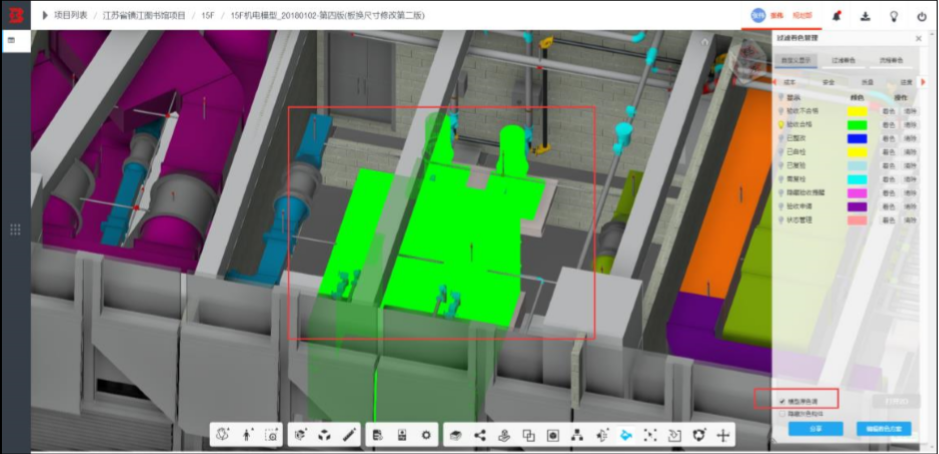Click the overlapping squares icon

(x=528, y=435)
